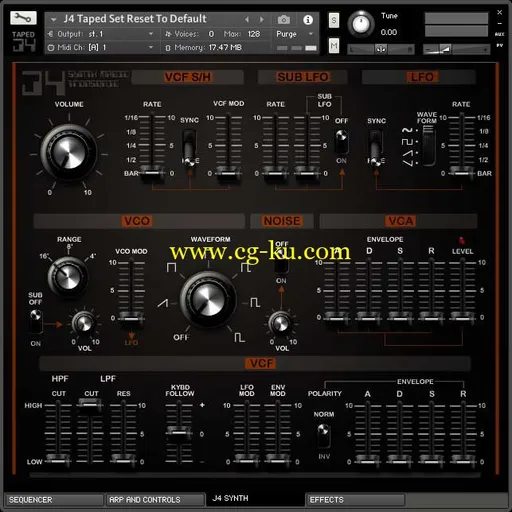Viewport: 512px width, 512px height.
Task: Click the VCO sub VOL knob
Action: [x=83, y=323]
